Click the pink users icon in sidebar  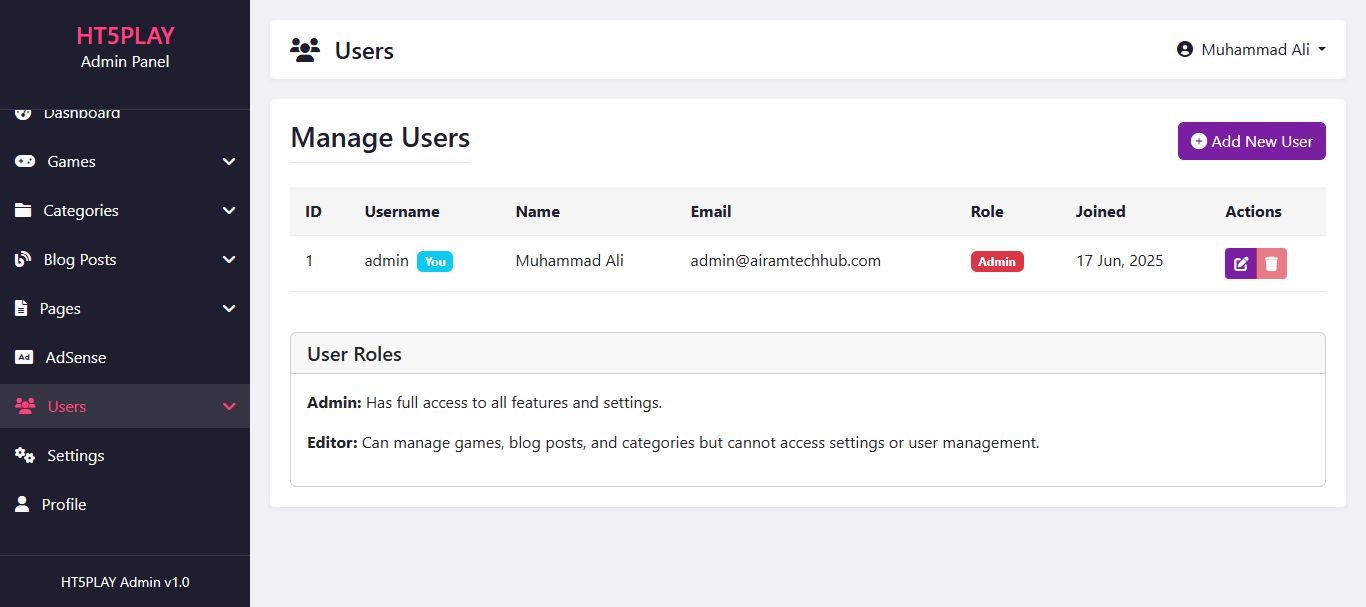tap(26, 406)
